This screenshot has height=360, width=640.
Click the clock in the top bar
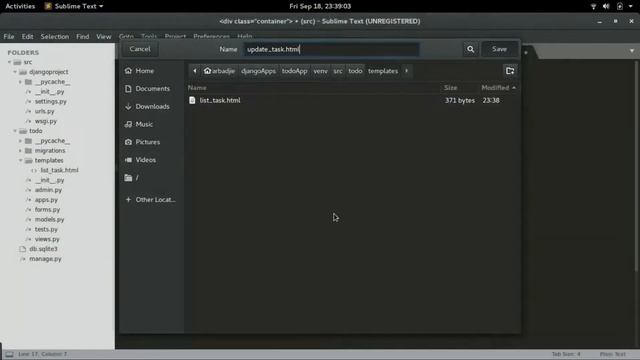pyautogui.click(x=320, y=6)
